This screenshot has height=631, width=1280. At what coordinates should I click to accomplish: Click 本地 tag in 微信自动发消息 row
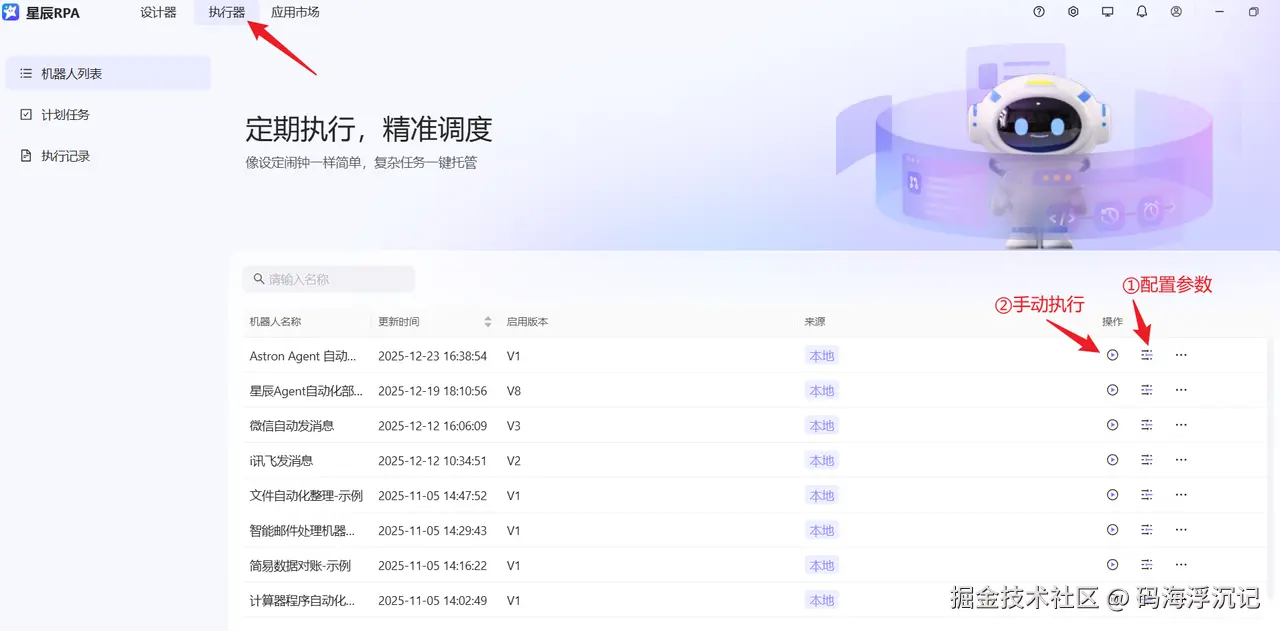[x=821, y=426]
